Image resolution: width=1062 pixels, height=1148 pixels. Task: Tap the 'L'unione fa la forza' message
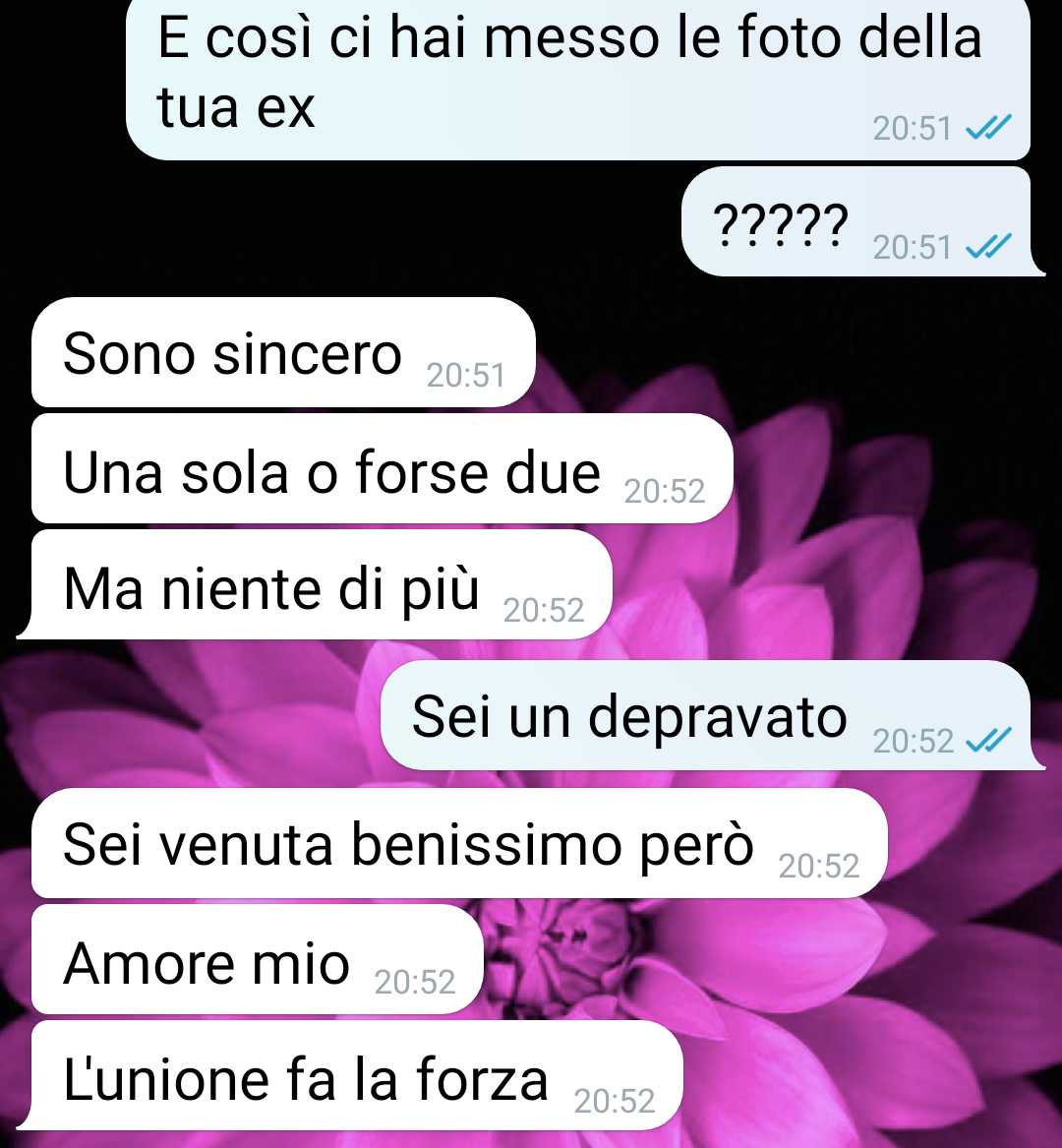(x=351, y=1075)
